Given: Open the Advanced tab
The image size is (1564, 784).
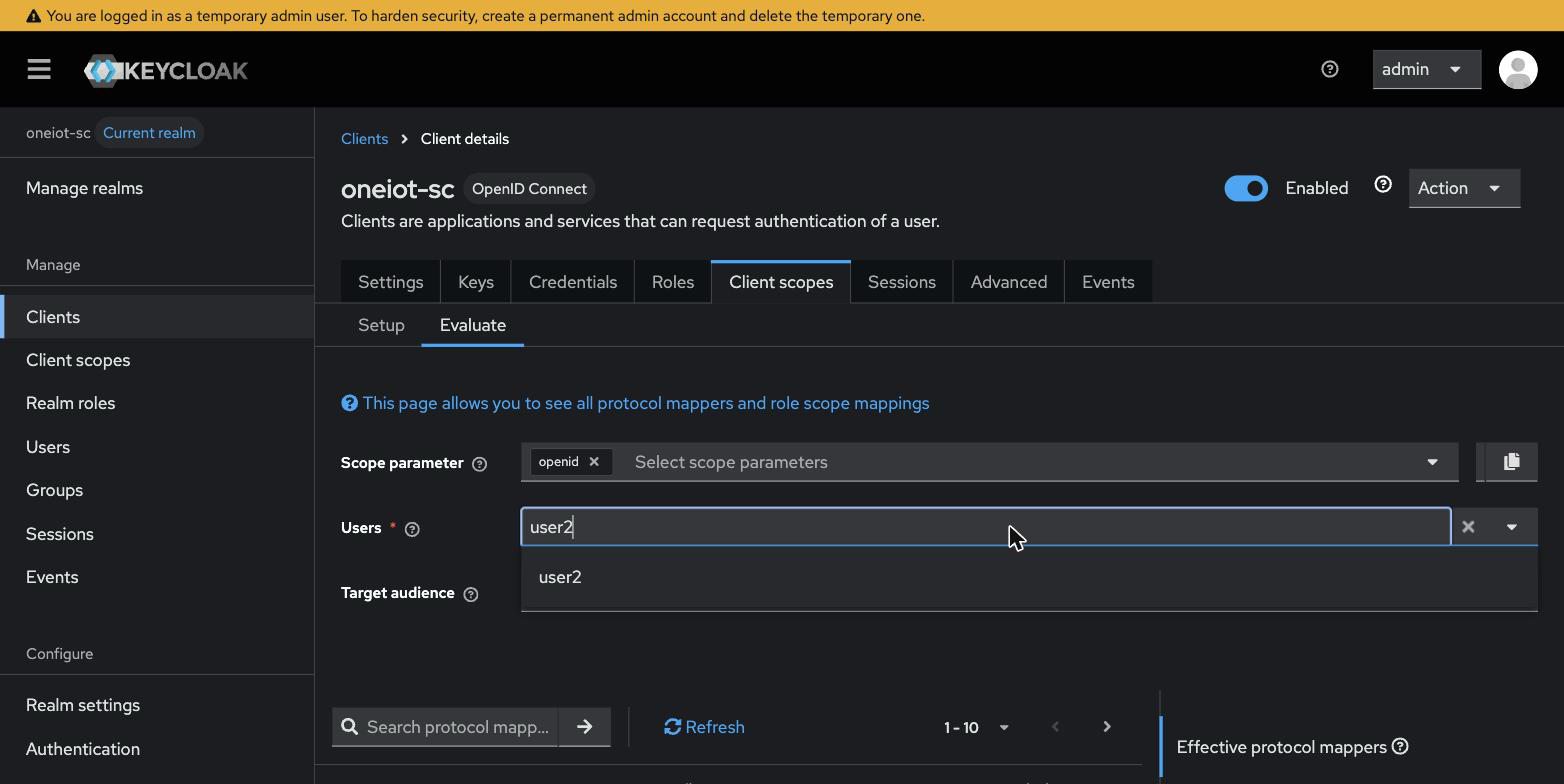Looking at the screenshot, I should 1009,282.
